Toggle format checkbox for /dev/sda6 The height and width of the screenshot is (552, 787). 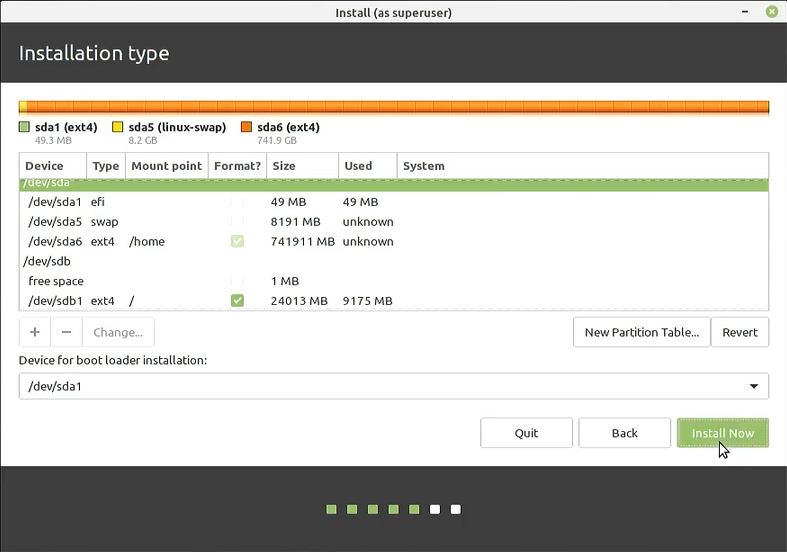click(x=237, y=241)
